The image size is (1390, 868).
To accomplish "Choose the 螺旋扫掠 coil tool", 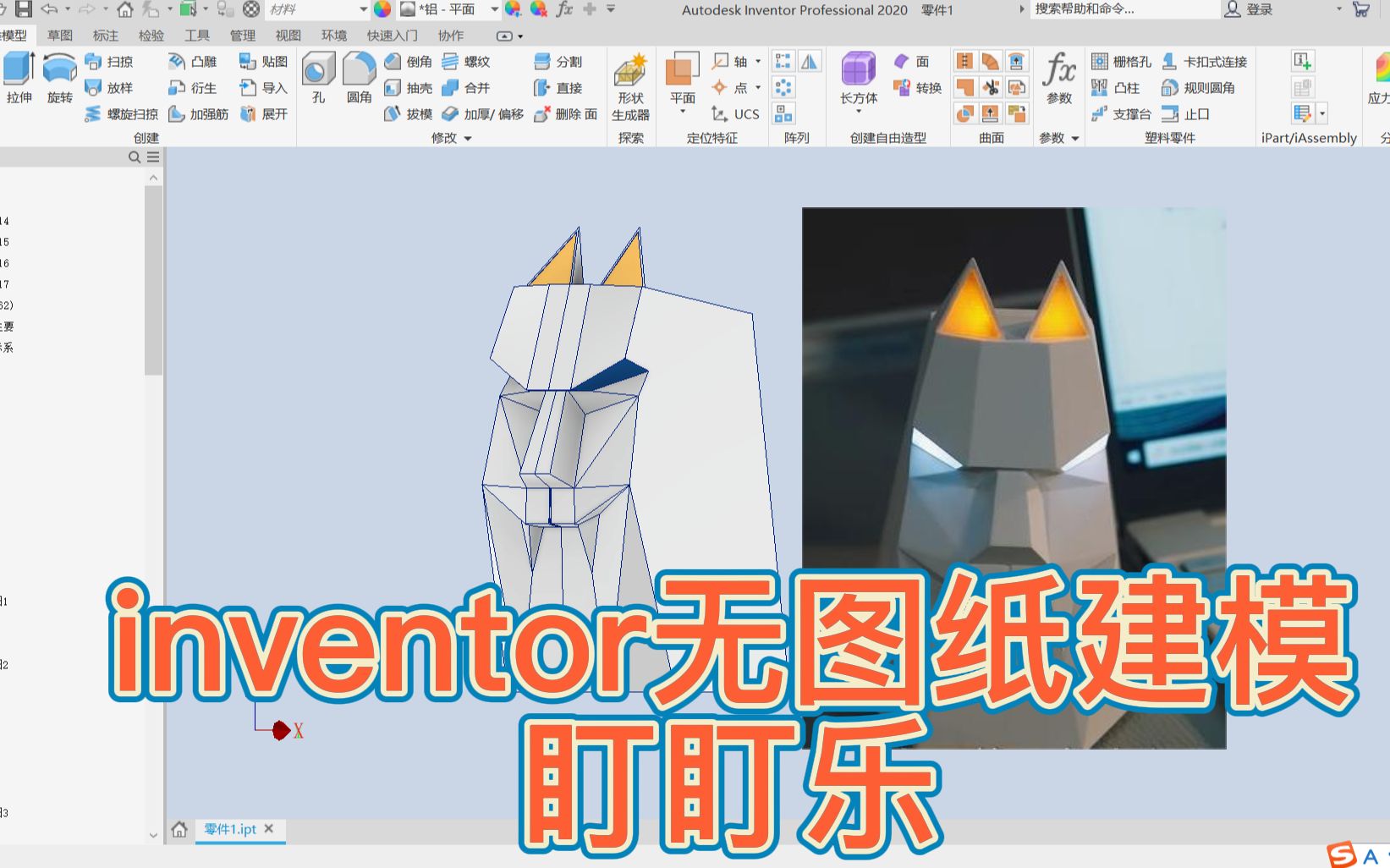I will pos(122,114).
